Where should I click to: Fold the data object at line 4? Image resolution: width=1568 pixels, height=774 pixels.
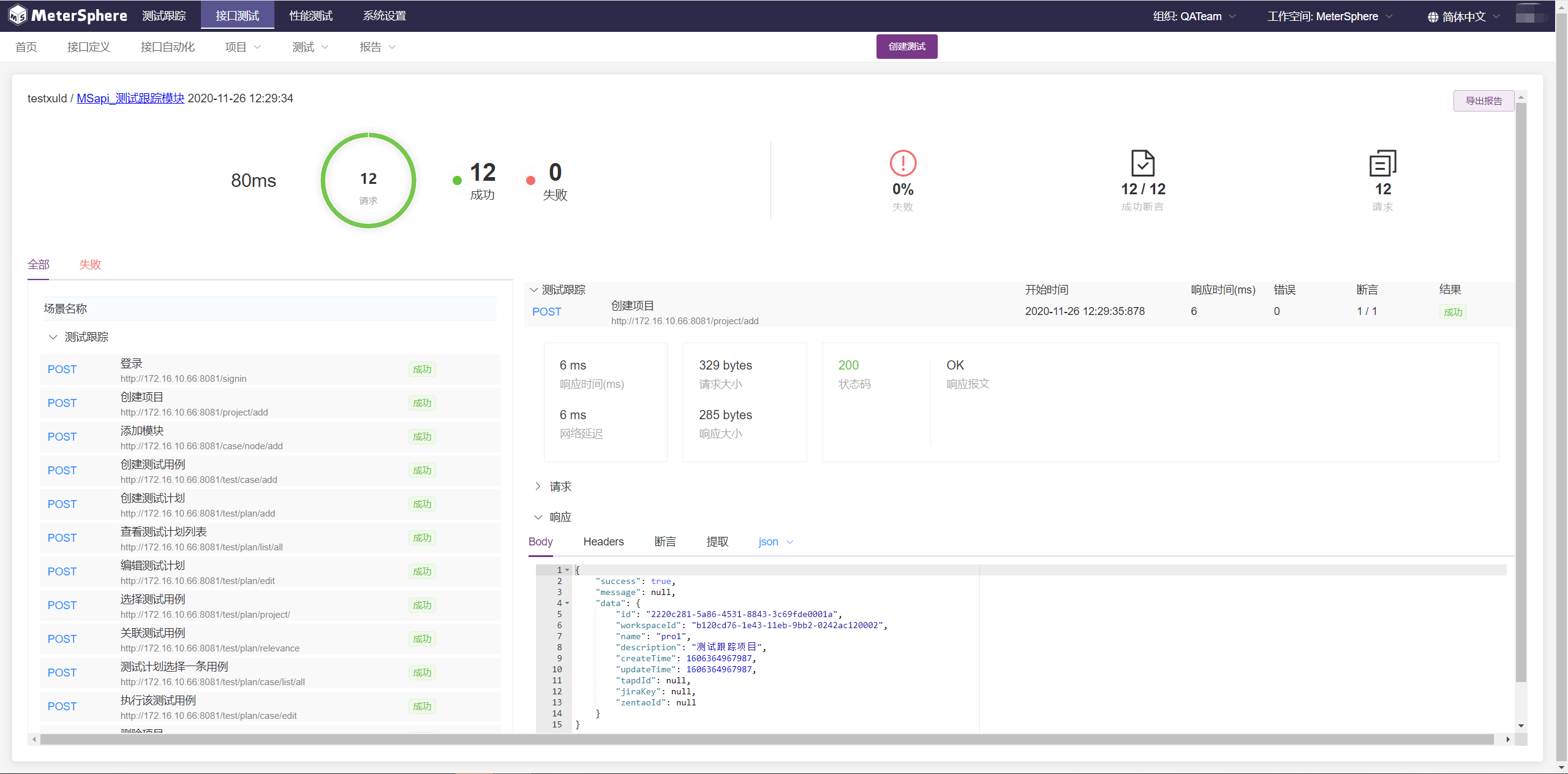[x=567, y=603]
